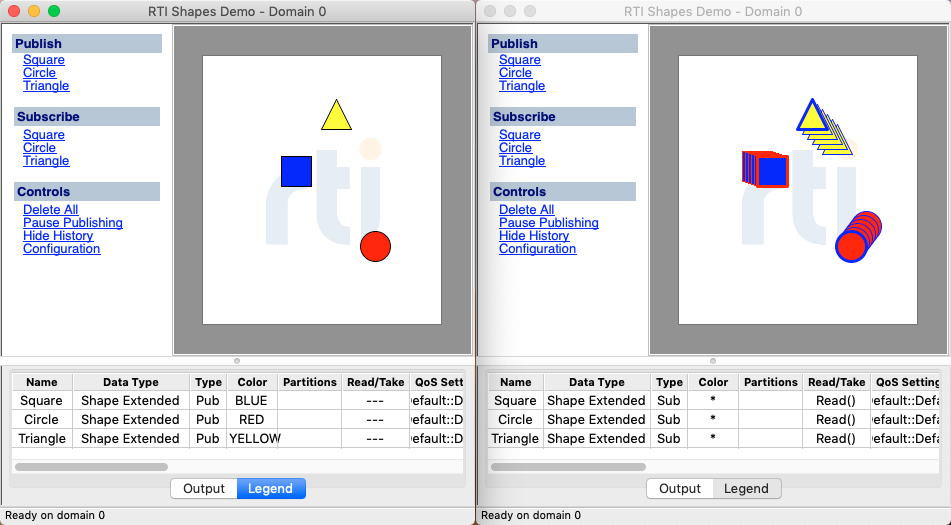Switch to Output tab in right window

click(680, 489)
